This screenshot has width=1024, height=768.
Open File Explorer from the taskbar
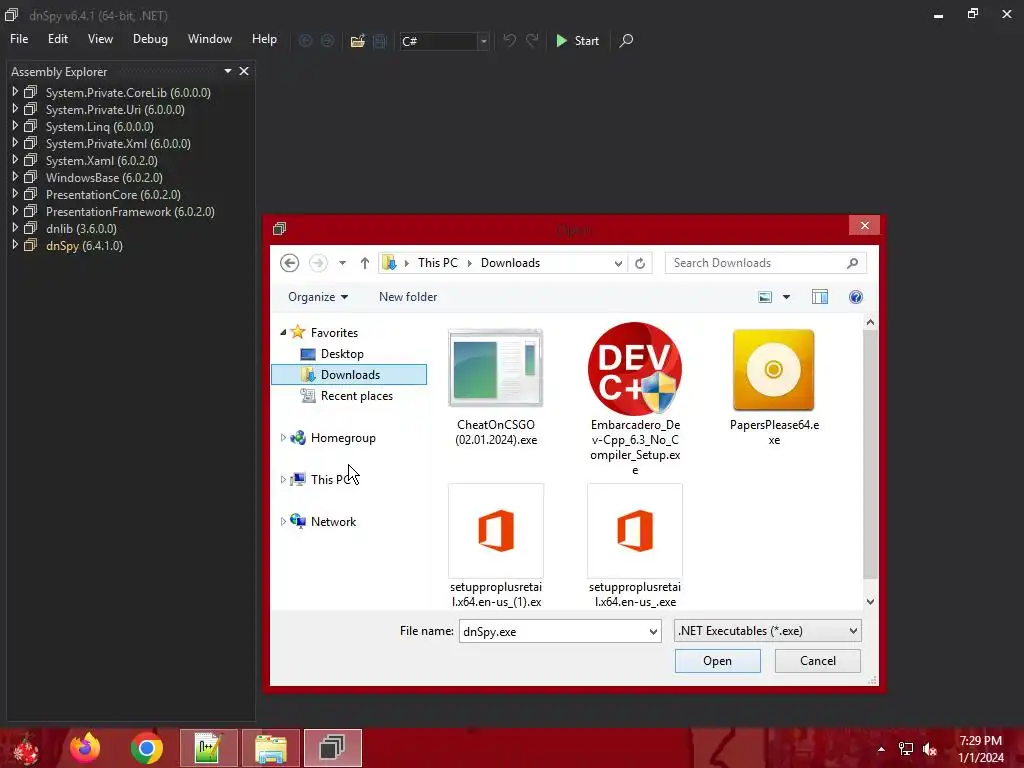[x=270, y=748]
